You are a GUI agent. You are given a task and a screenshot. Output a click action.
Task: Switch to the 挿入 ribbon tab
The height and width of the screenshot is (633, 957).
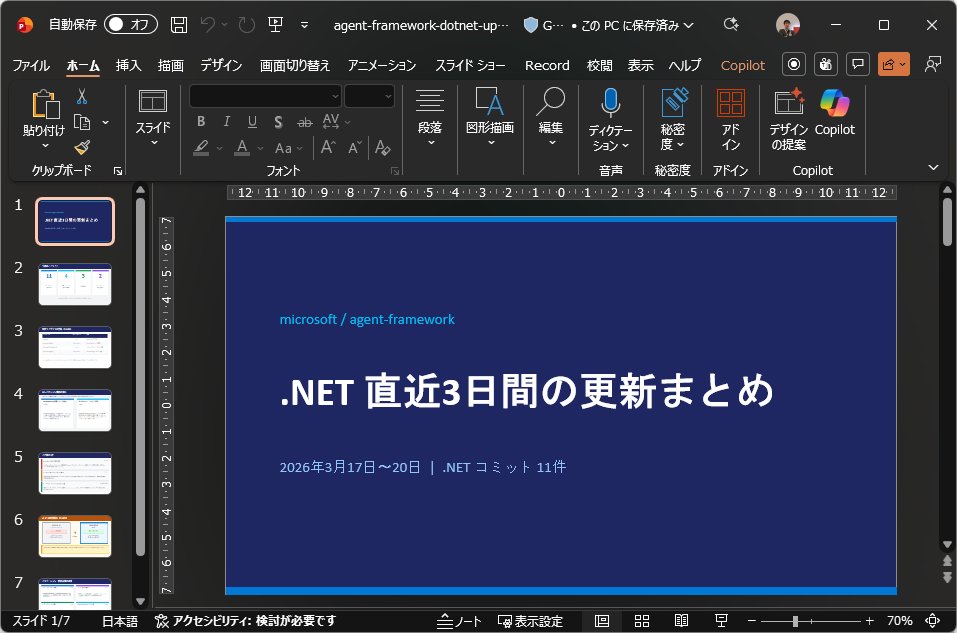click(131, 64)
